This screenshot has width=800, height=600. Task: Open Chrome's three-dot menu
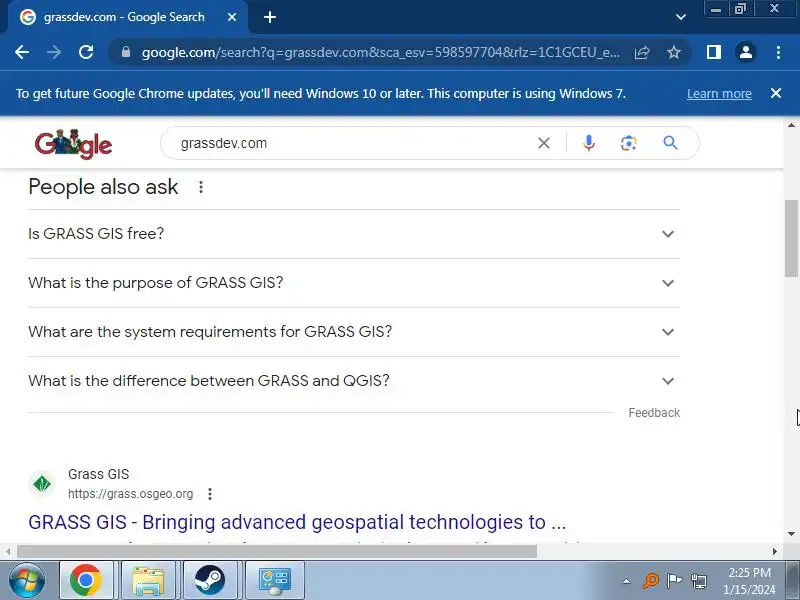(x=778, y=52)
